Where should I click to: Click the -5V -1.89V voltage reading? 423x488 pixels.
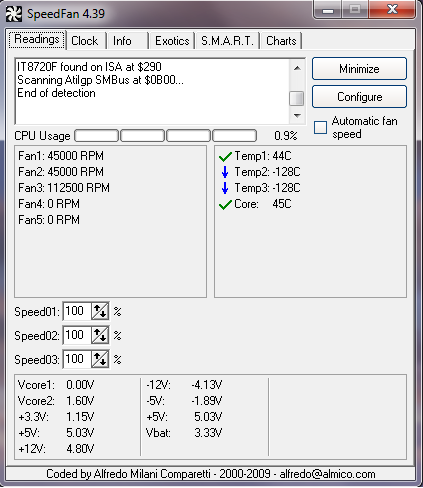(x=184, y=401)
